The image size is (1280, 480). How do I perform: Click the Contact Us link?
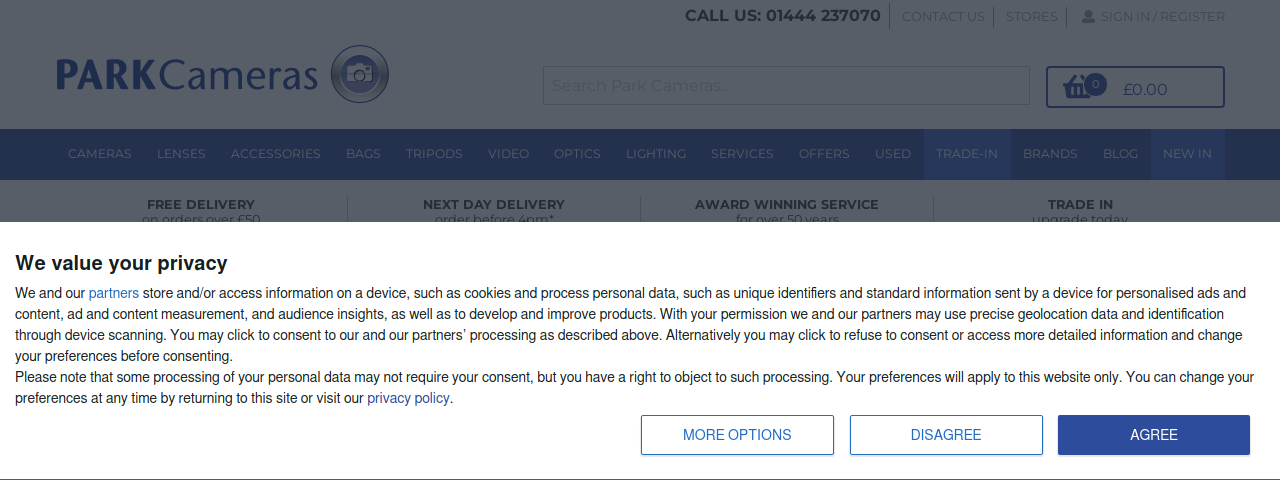(x=943, y=16)
